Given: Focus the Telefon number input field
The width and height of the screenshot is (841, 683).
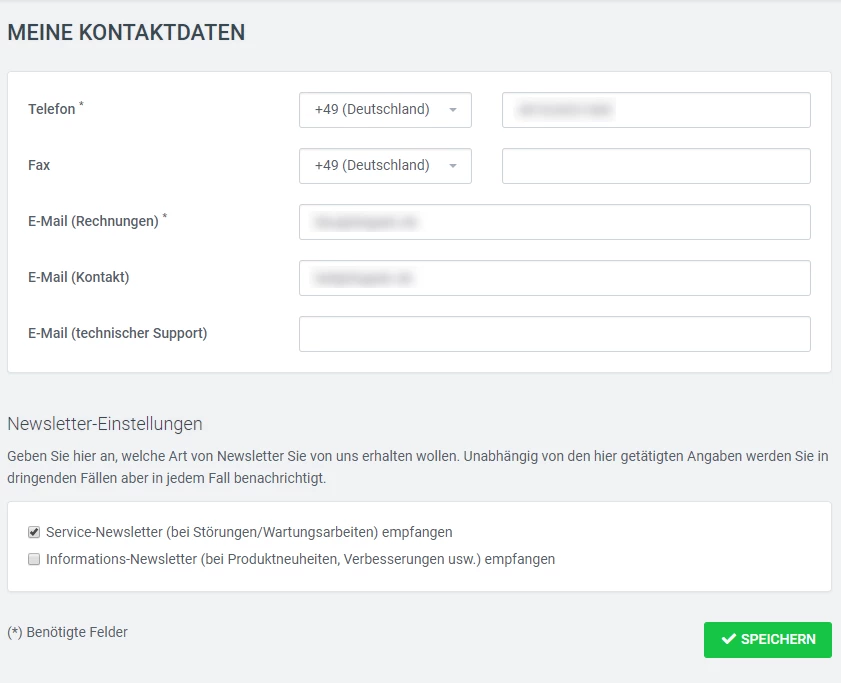Looking at the screenshot, I should coord(656,110).
